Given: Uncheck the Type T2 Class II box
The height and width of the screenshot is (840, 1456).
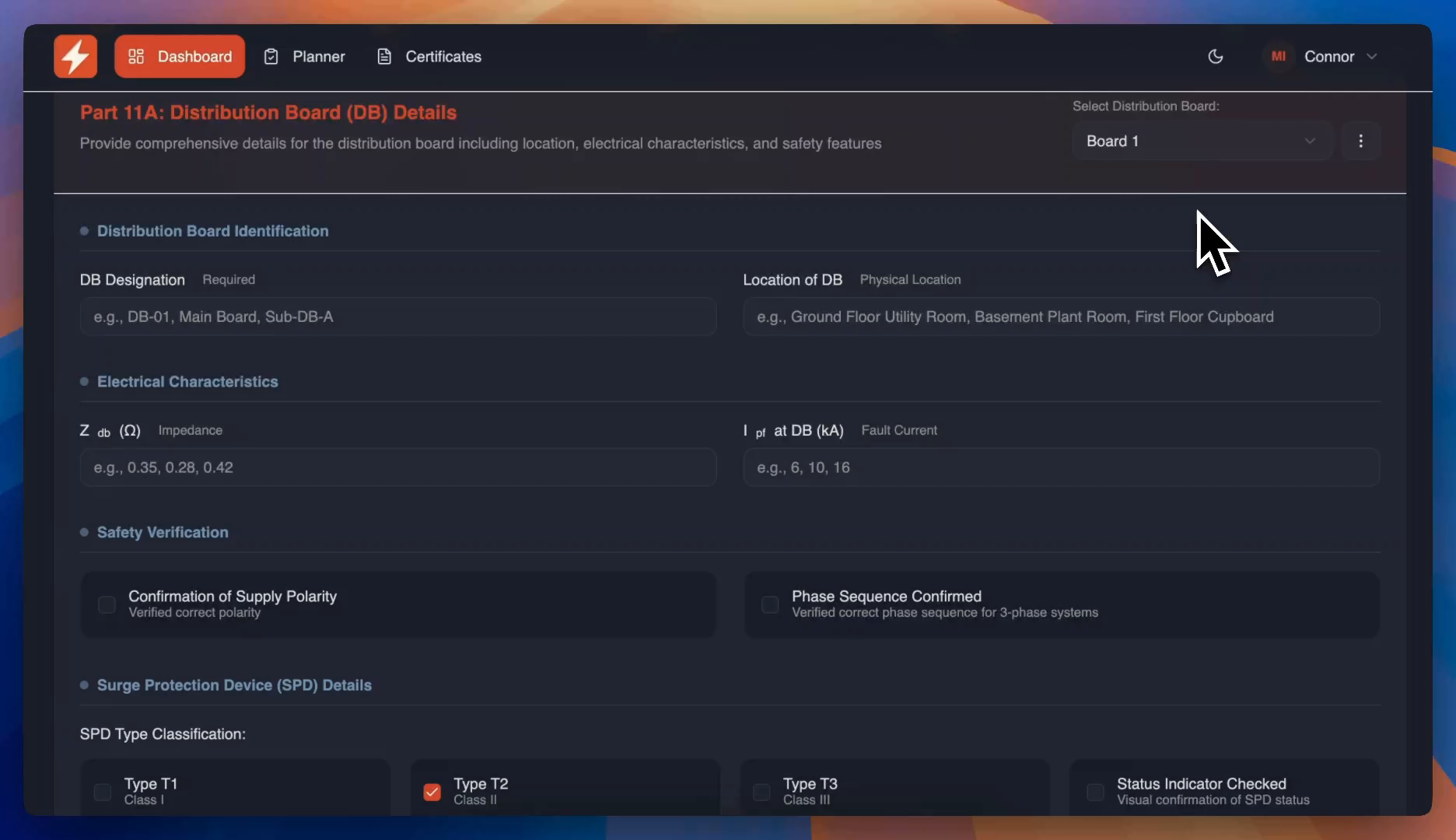Looking at the screenshot, I should [x=432, y=792].
